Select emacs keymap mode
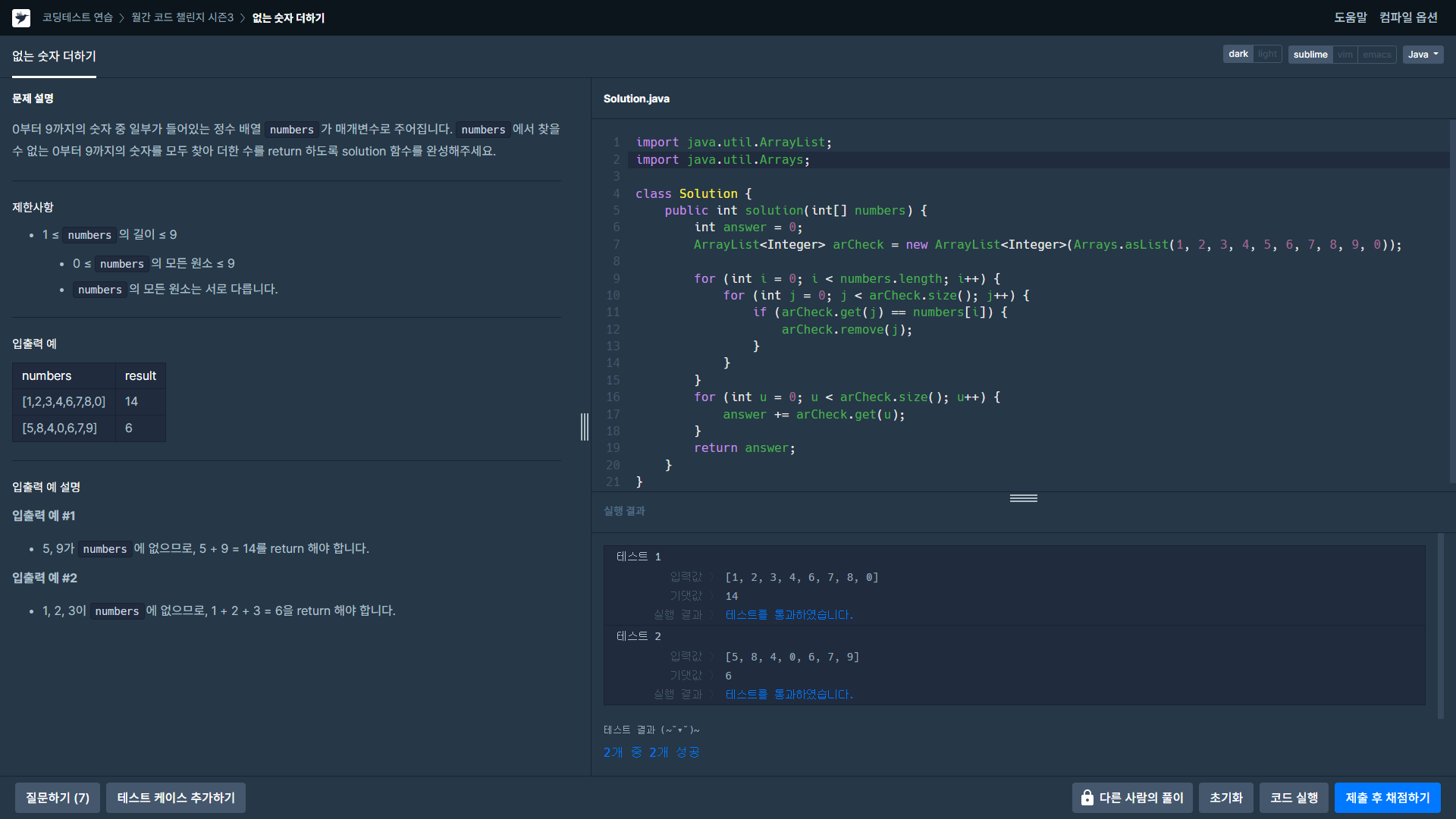Image resolution: width=1456 pixels, height=819 pixels. tap(1376, 55)
